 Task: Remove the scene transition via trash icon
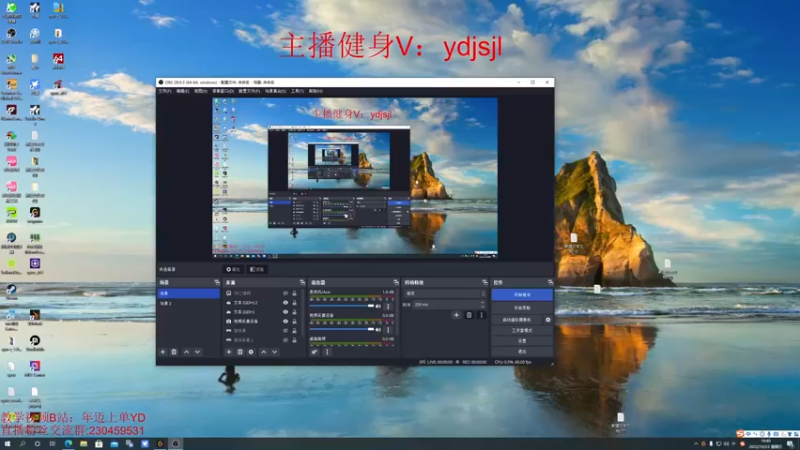click(469, 315)
